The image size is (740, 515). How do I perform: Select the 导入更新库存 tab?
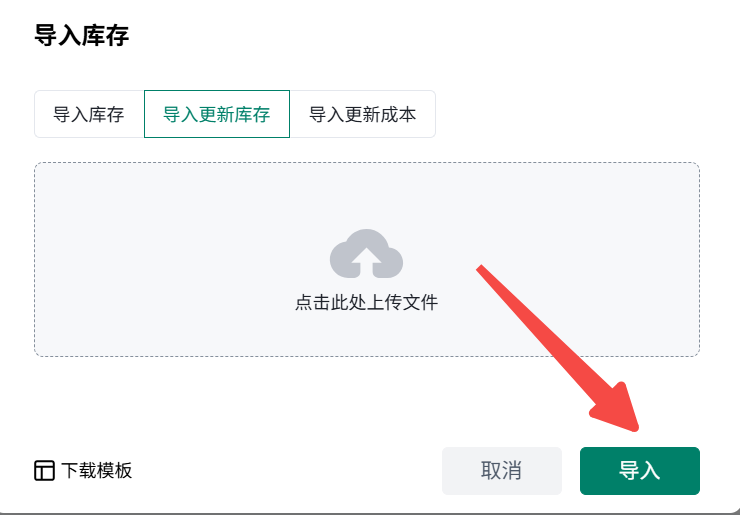[217, 114]
